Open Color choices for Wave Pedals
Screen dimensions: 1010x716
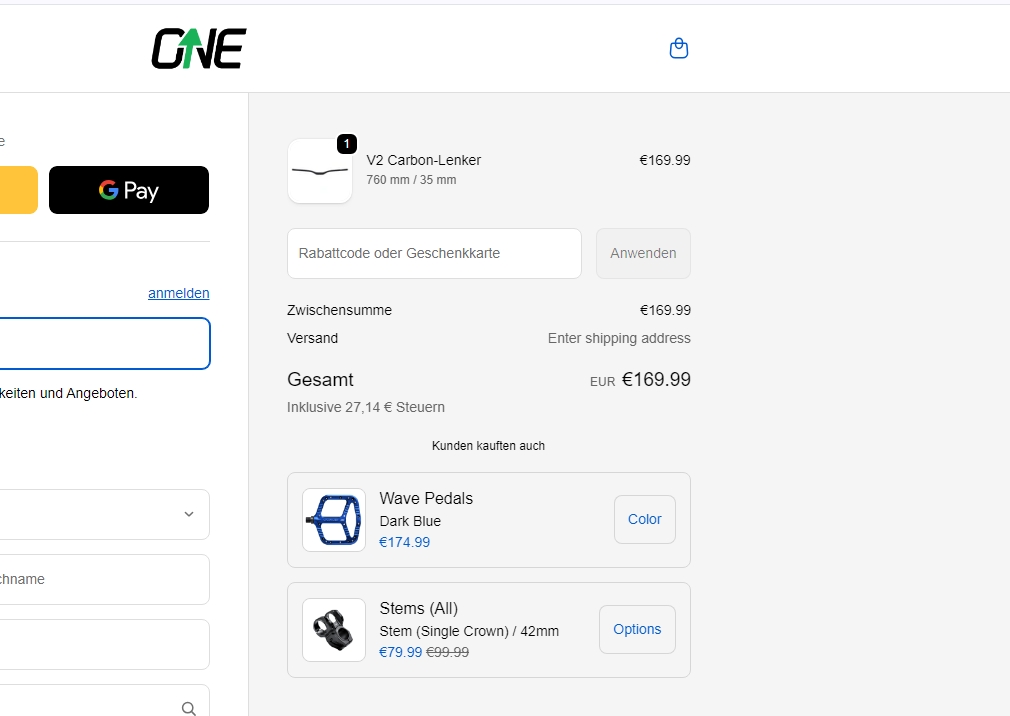644,519
